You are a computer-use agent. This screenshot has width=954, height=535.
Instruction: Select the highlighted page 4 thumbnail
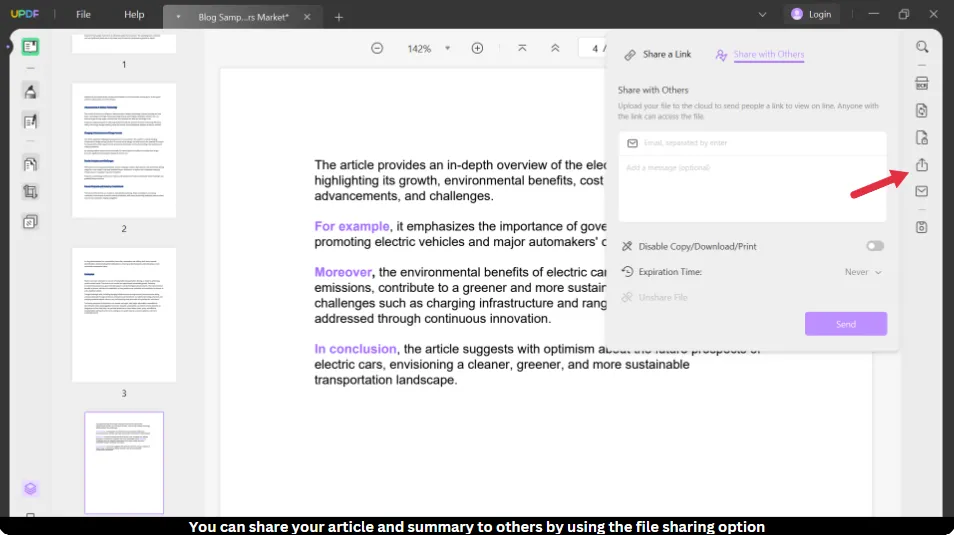coord(124,463)
